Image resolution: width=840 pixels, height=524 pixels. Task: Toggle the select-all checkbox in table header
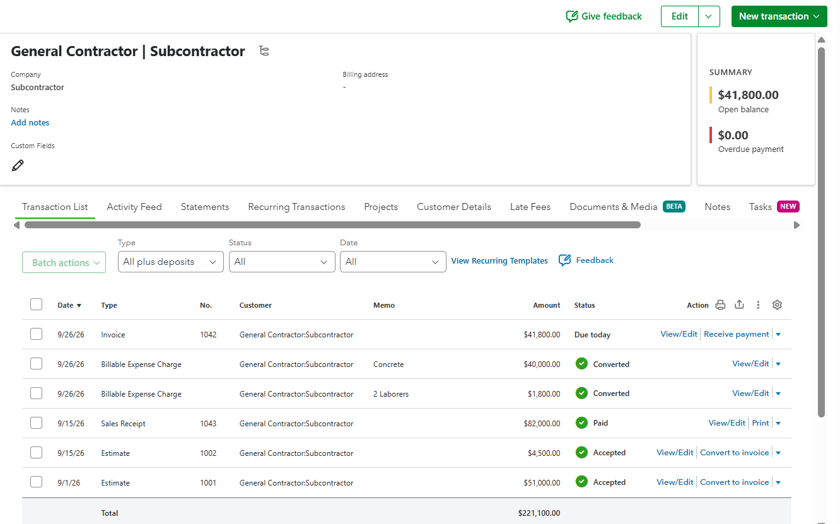pyautogui.click(x=36, y=304)
